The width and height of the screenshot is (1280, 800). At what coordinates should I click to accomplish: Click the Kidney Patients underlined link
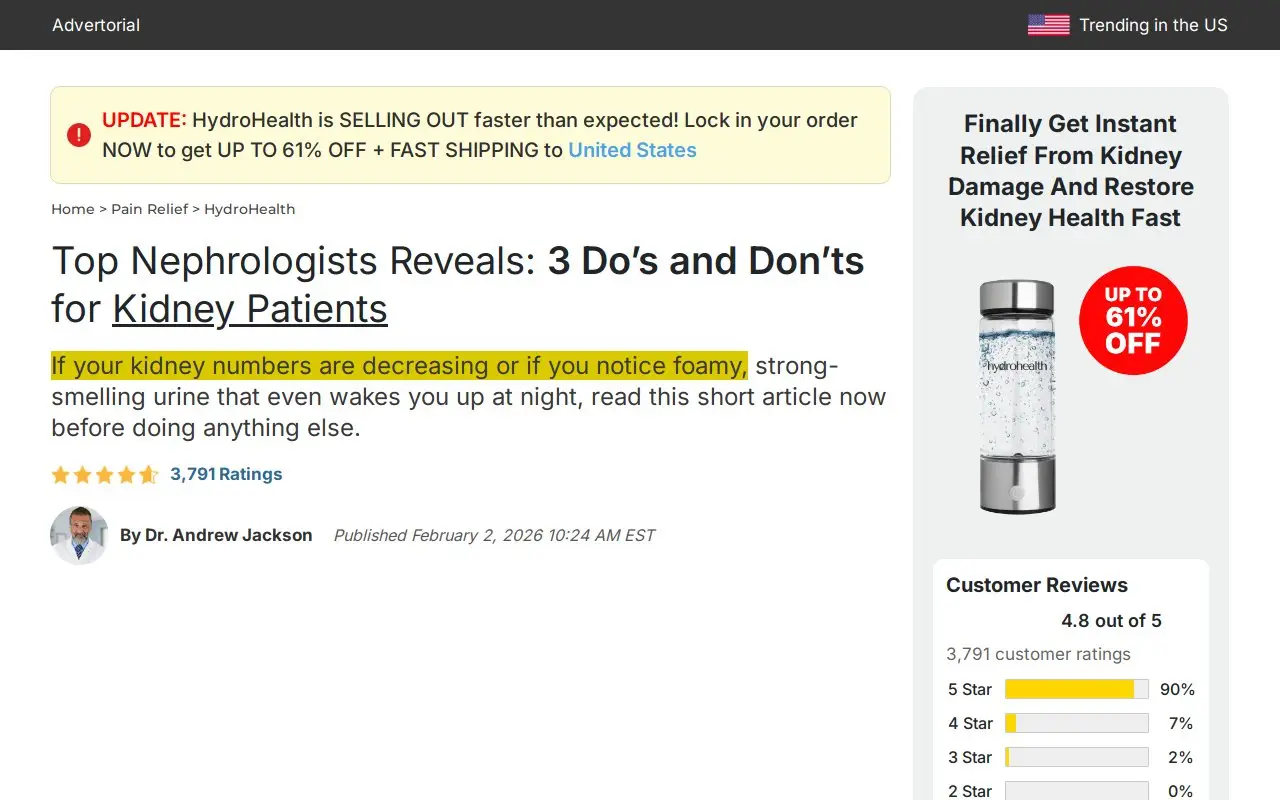(250, 309)
